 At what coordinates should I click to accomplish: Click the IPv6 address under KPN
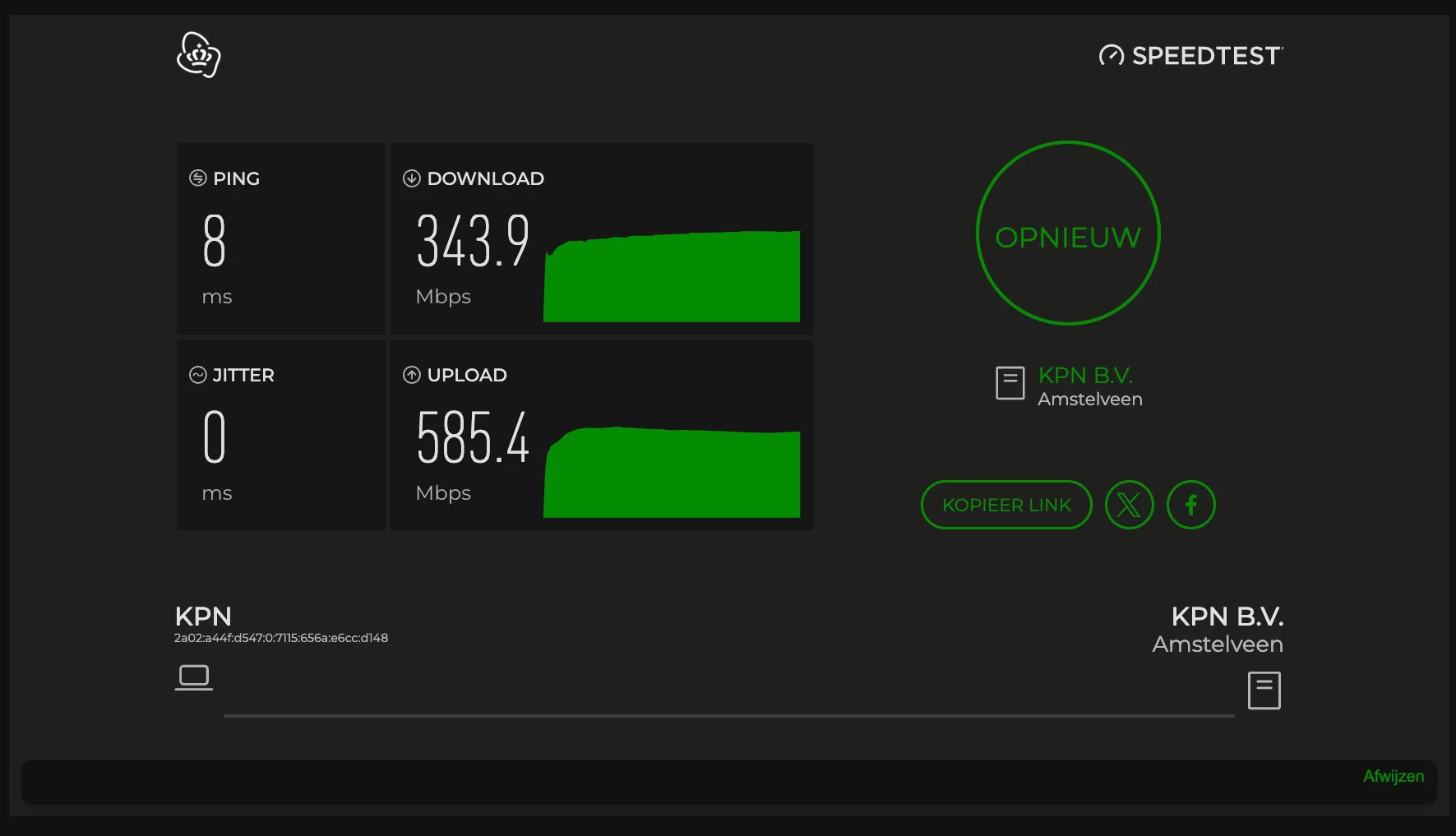point(281,638)
